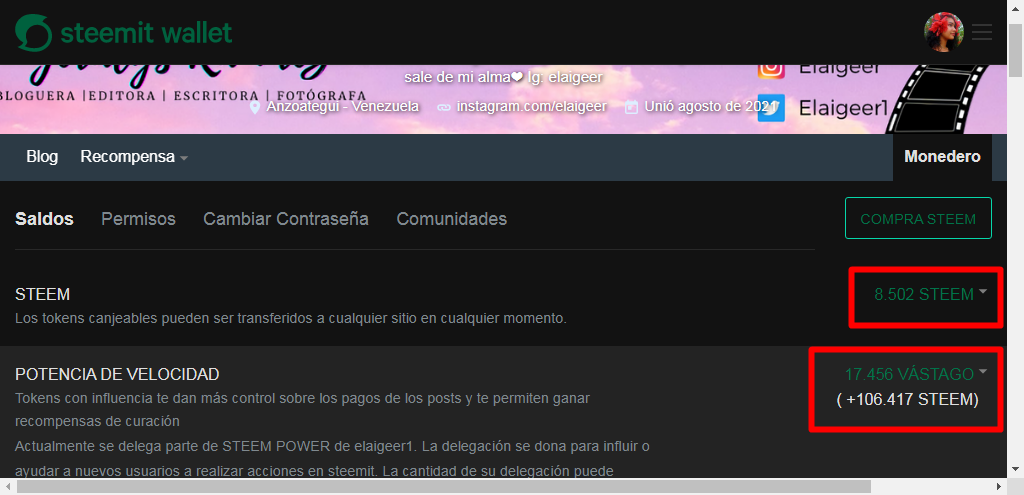Click the vertical scrollbar down arrow
This screenshot has width=1024, height=495.
(1016, 469)
